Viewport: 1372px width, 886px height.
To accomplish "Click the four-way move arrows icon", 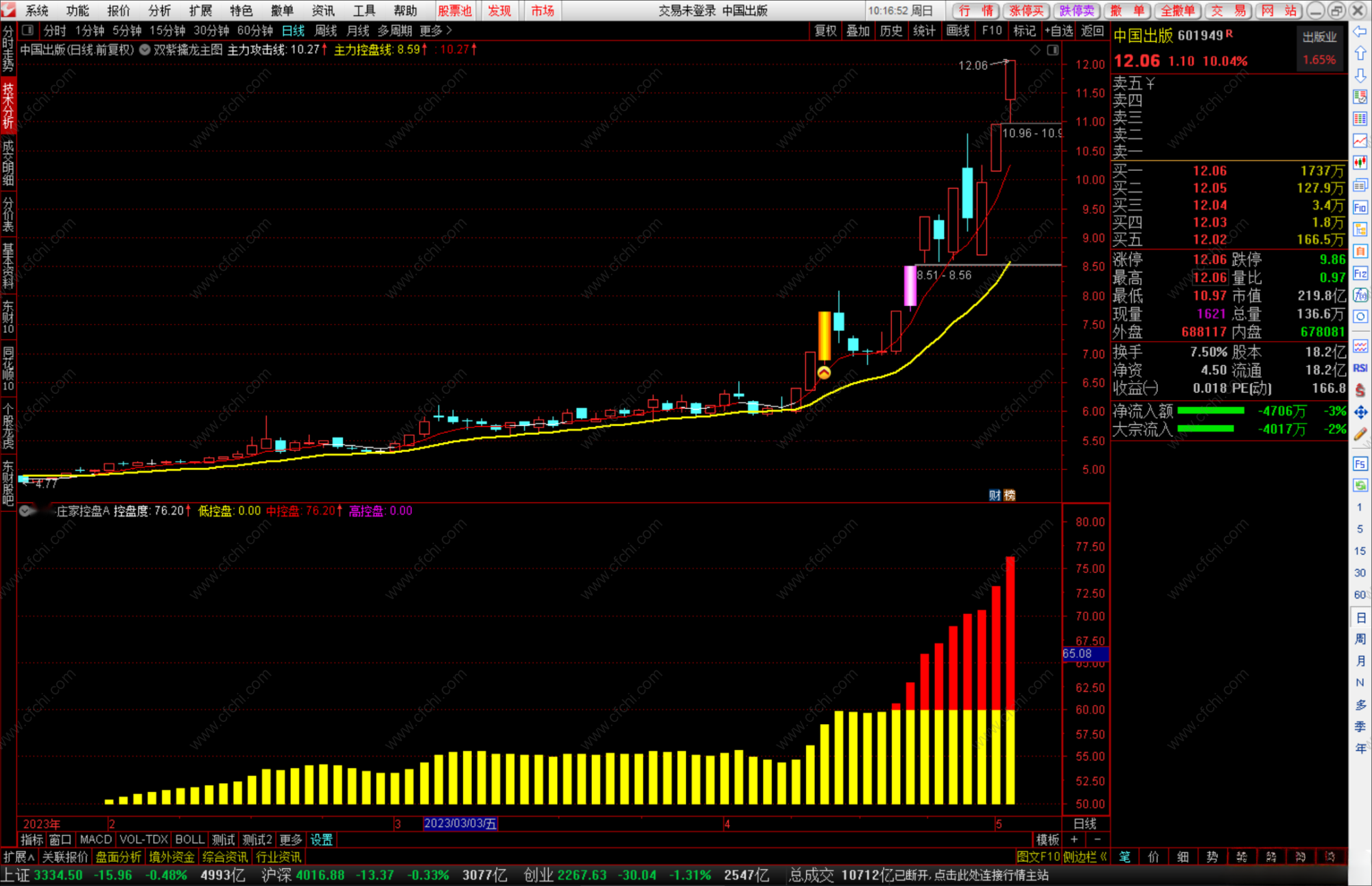I will pos(1360,412).
